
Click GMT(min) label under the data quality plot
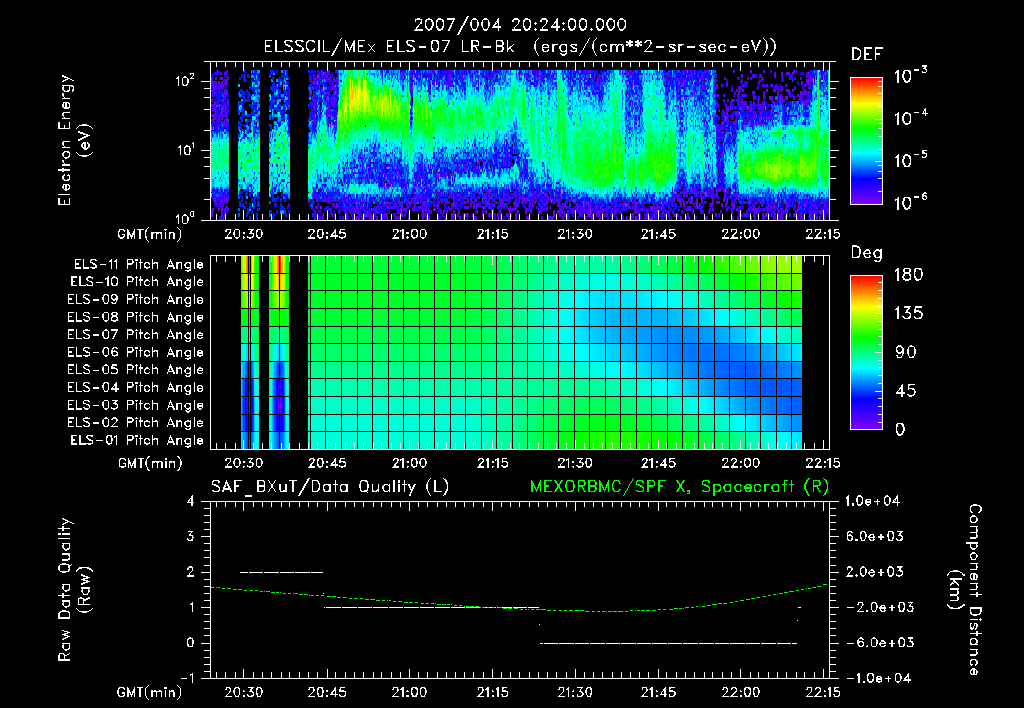tap(150, 692)
